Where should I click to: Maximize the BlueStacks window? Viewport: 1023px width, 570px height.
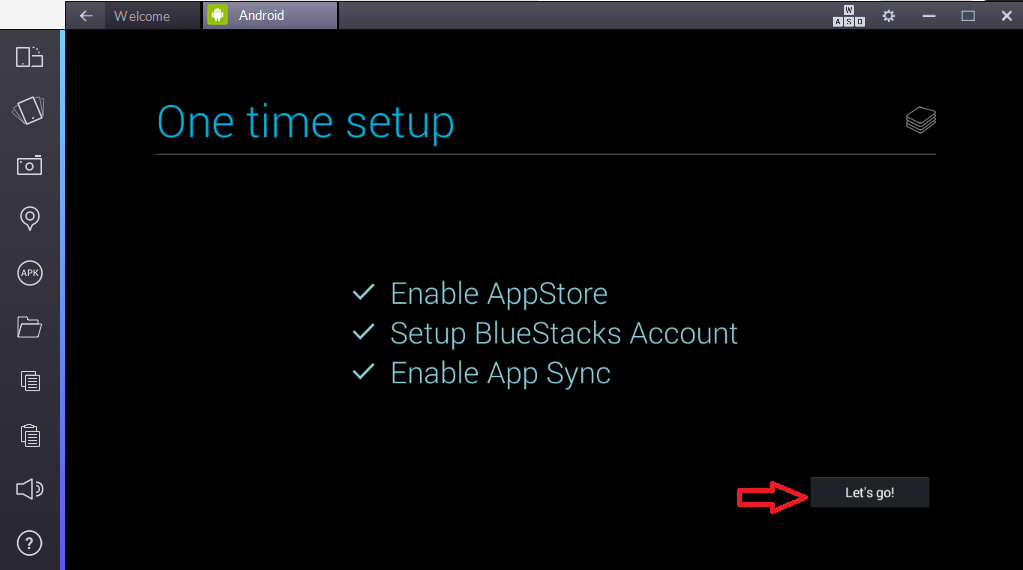click(x=968, y=16)
